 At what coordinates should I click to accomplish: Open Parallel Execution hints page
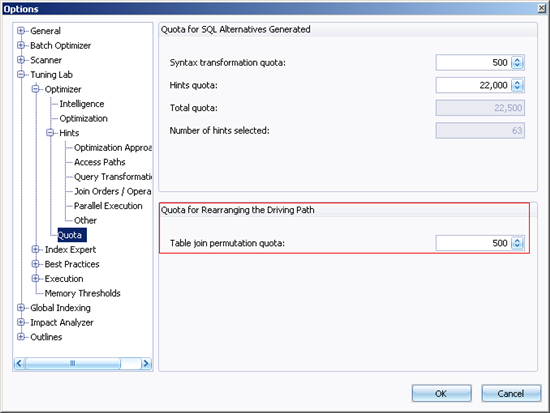108,206
